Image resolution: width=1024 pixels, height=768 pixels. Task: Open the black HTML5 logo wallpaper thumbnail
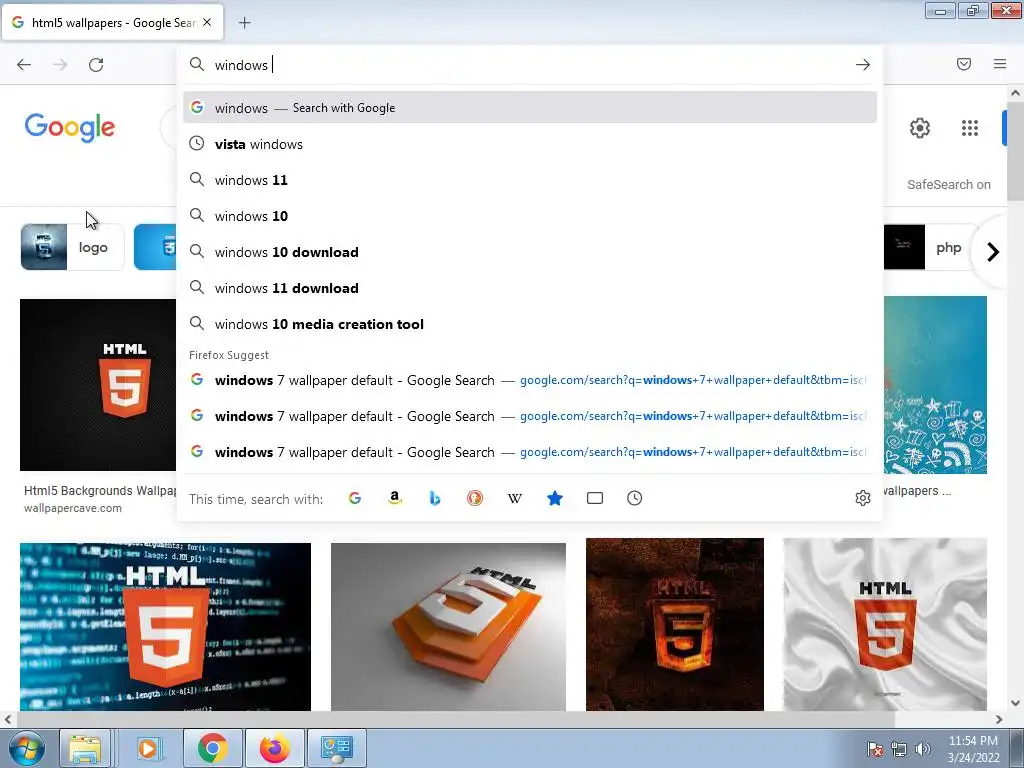[98, 385]
